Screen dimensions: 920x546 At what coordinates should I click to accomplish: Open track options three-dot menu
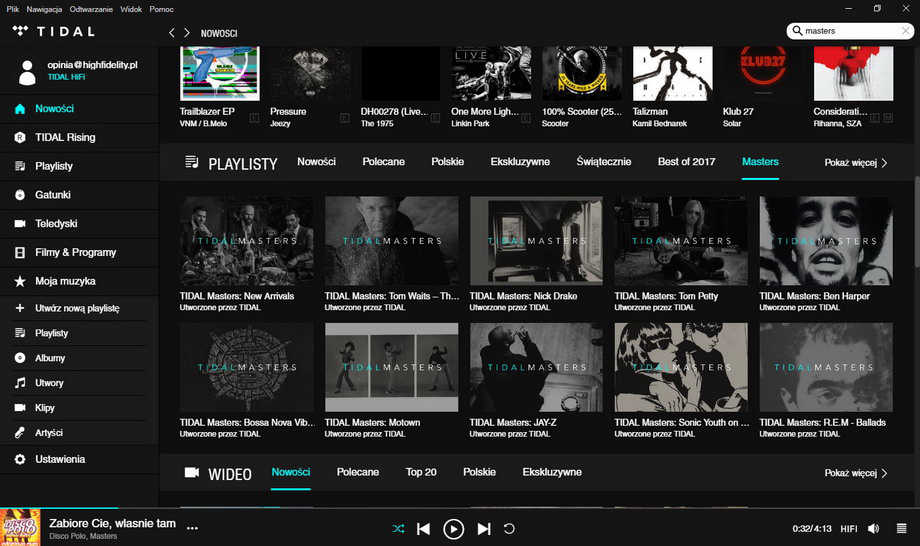click(192, 528)
